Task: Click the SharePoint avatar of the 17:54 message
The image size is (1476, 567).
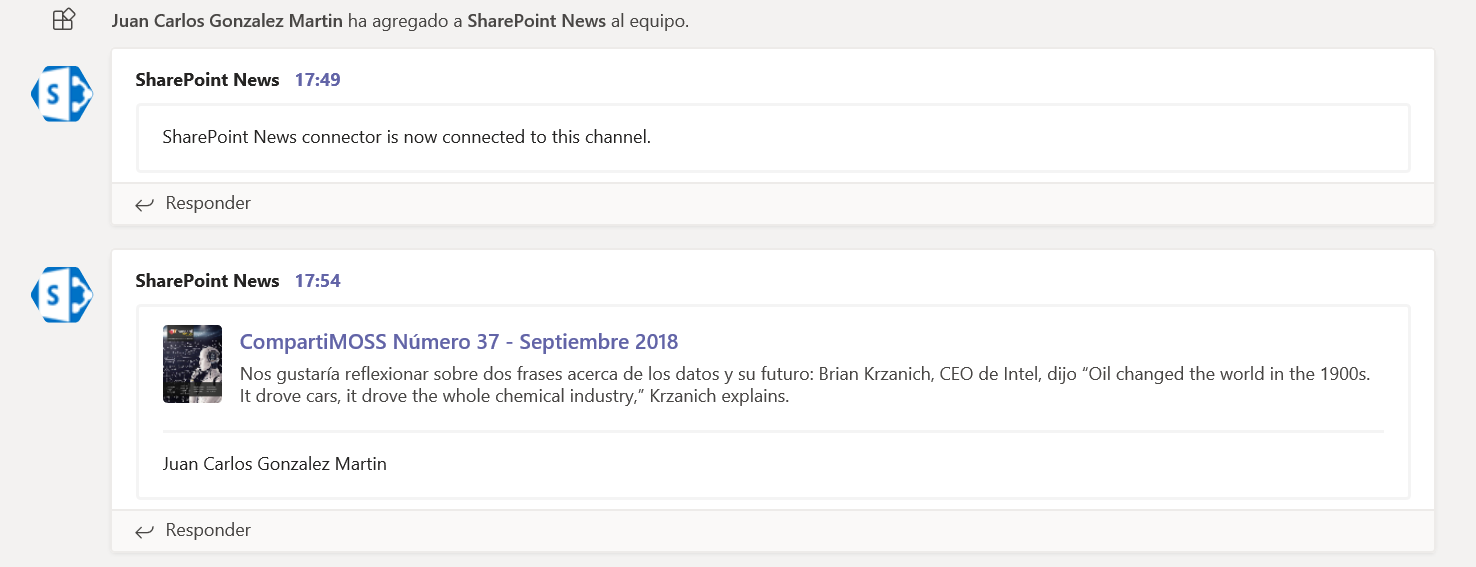Action: click(x=62, y=295)
